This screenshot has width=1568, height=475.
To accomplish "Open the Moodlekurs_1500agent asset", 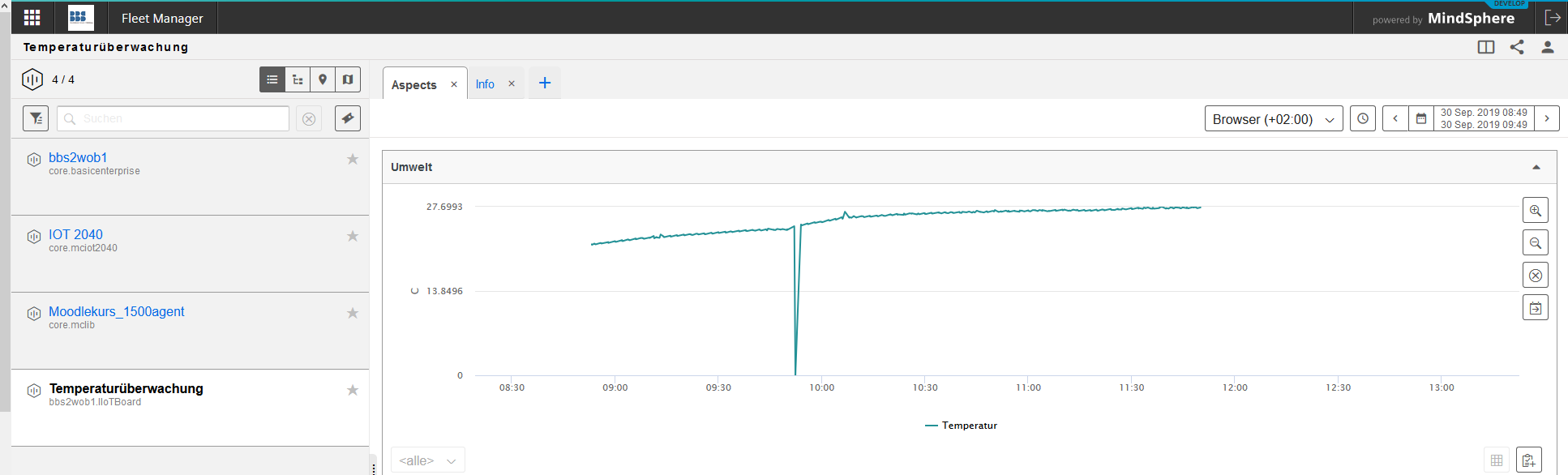I will [x=117, y=311].
